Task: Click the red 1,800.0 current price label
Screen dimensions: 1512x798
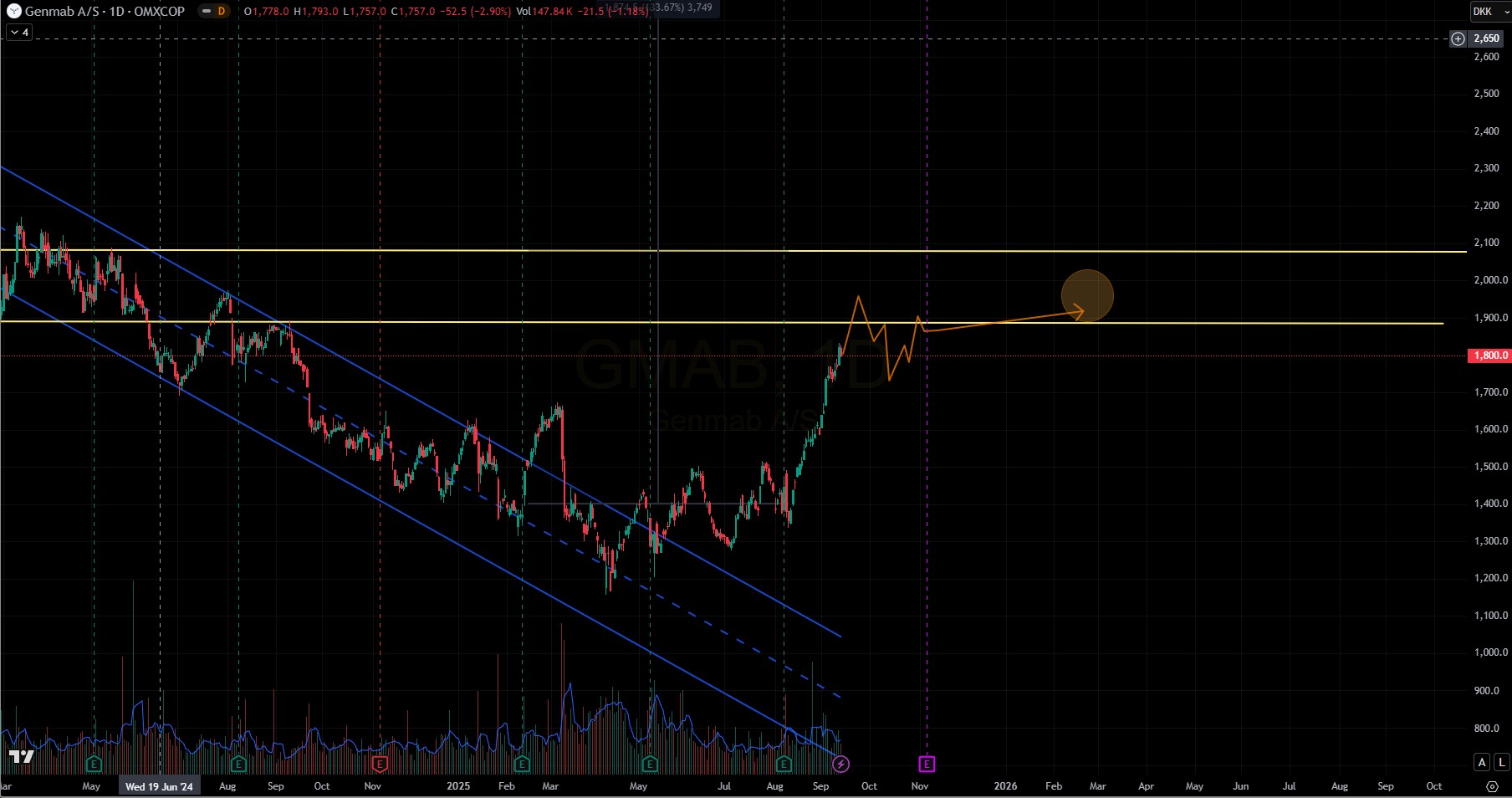Action: [x=1489, y=356]
